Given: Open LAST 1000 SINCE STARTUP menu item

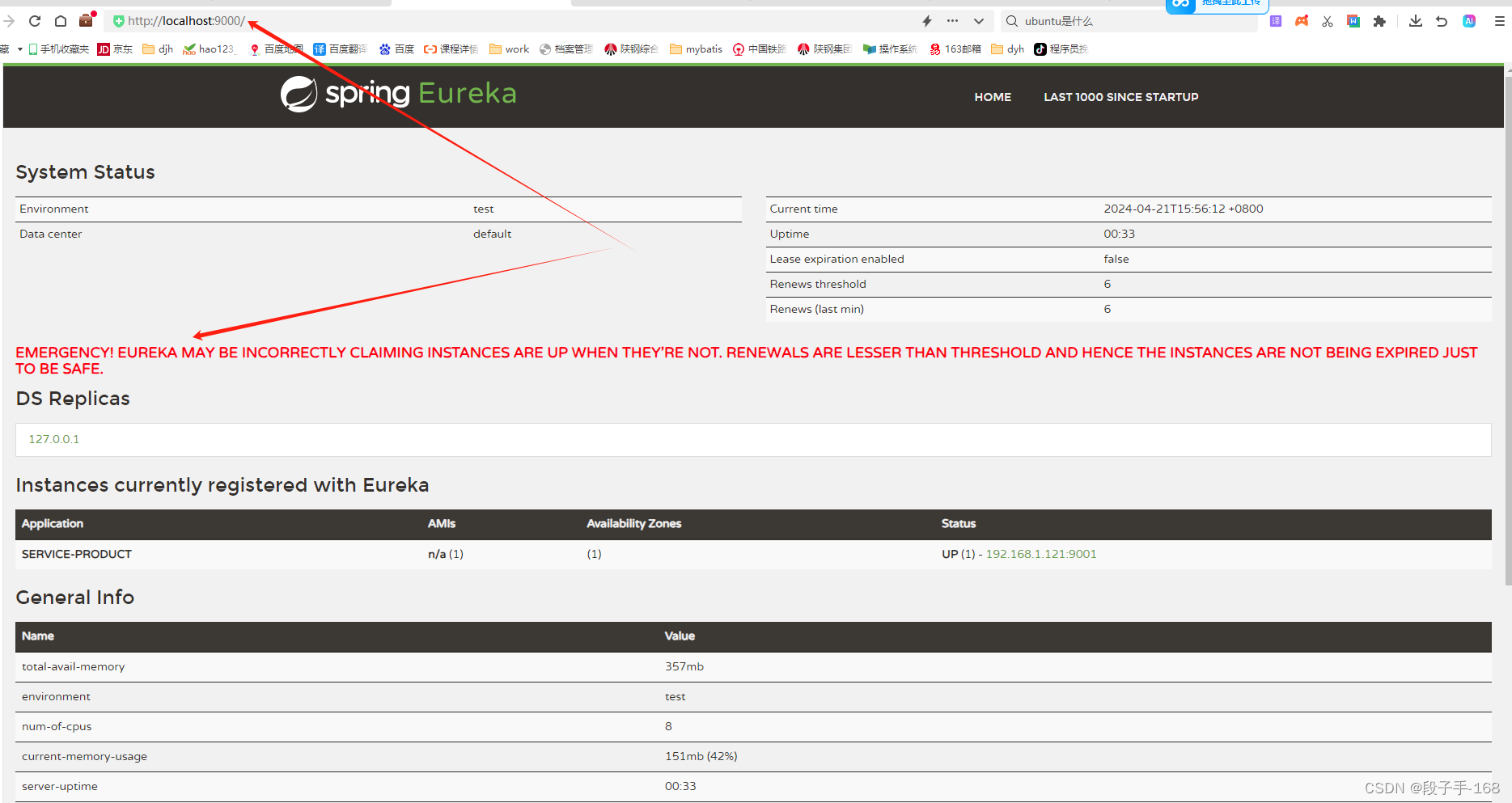Looking at the screenshot, I should click(1121, 97).
